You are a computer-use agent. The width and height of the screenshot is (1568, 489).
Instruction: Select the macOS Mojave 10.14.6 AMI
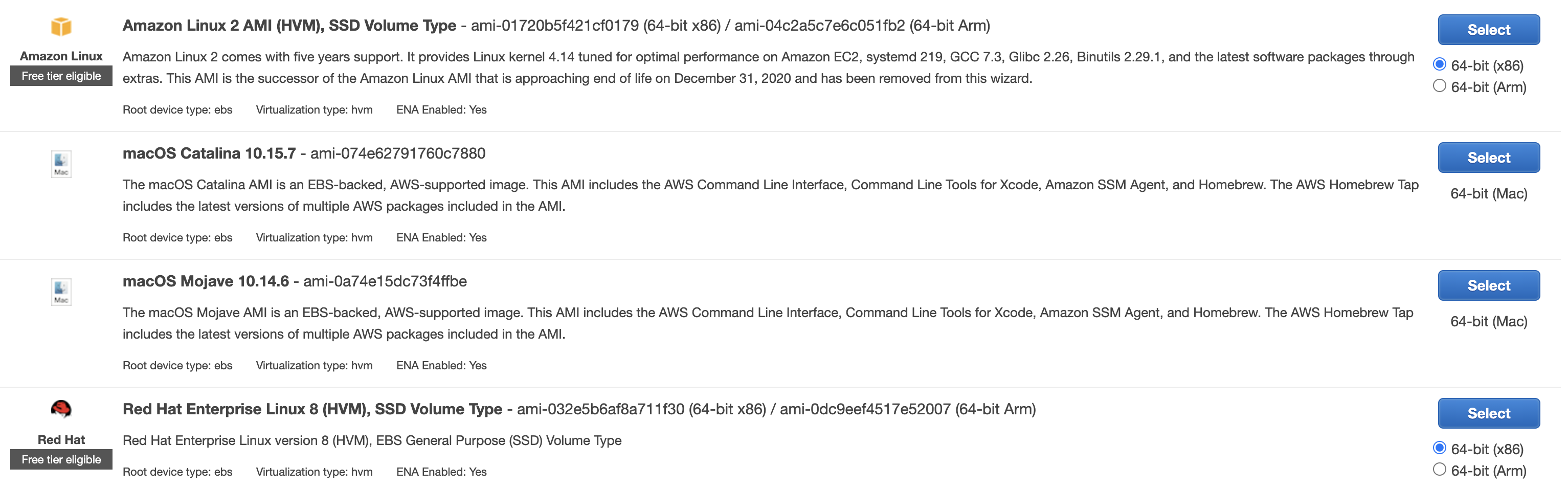tap(1488, 285)
